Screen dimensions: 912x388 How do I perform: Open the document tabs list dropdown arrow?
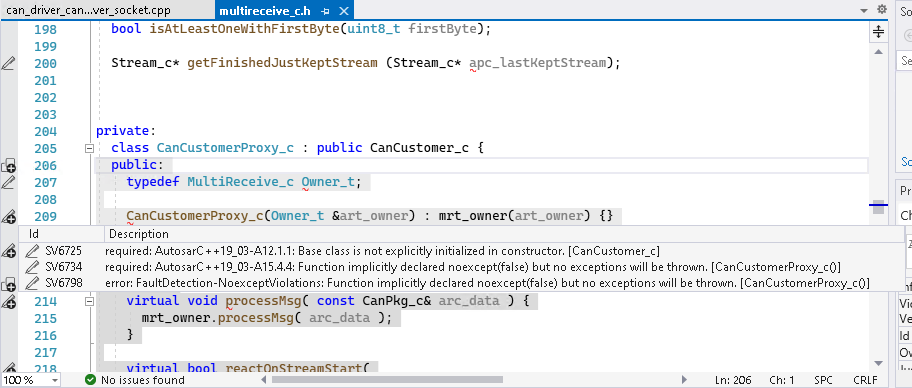[x=865, y=10]
